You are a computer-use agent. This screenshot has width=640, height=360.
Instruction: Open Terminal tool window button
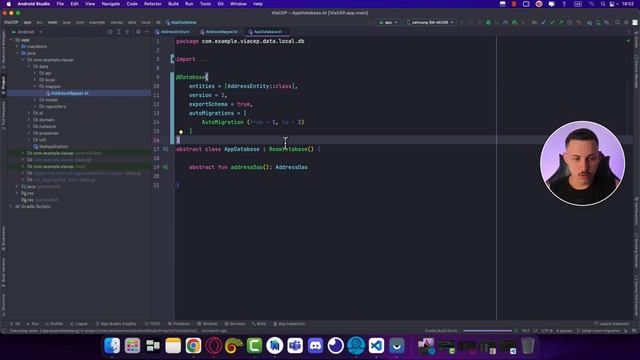(207, 324)
